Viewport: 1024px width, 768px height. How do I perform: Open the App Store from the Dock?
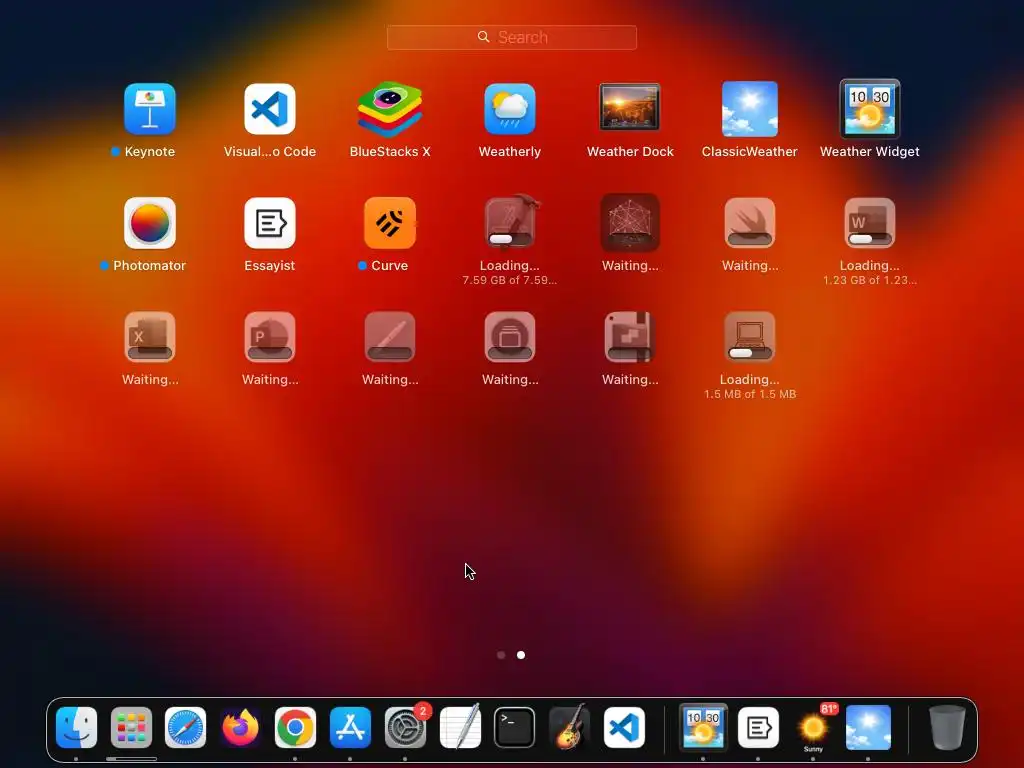tap(350, 728)
